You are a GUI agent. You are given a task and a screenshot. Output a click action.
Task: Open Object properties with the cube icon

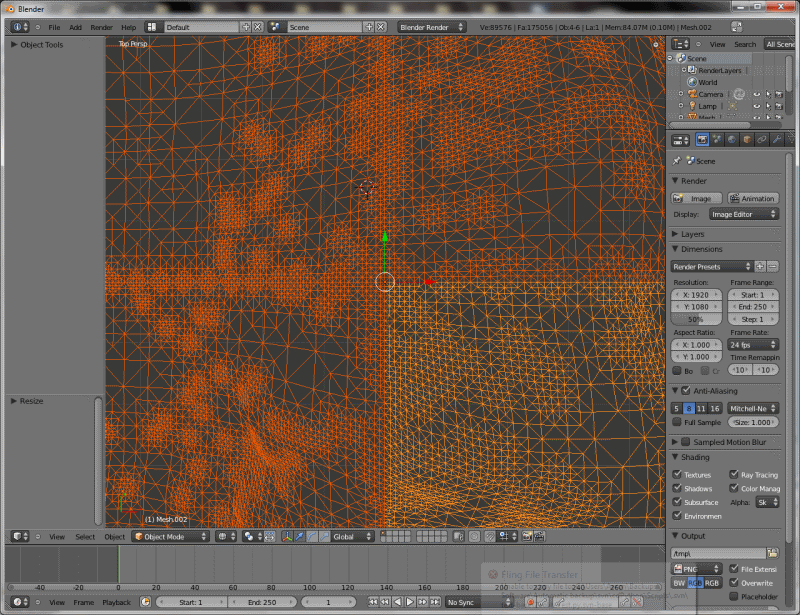point(745,139)
